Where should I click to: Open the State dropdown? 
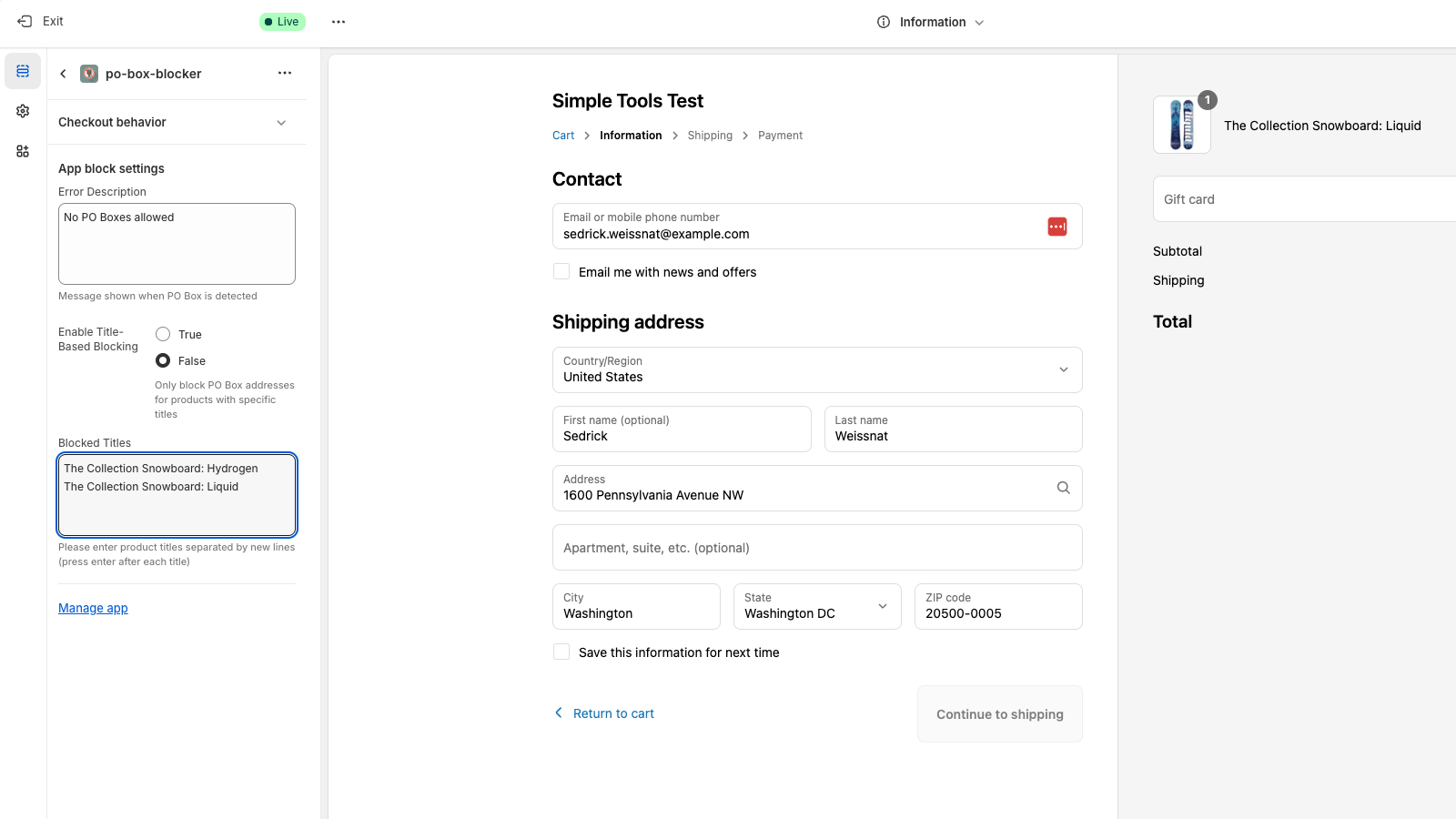point(816,606)
